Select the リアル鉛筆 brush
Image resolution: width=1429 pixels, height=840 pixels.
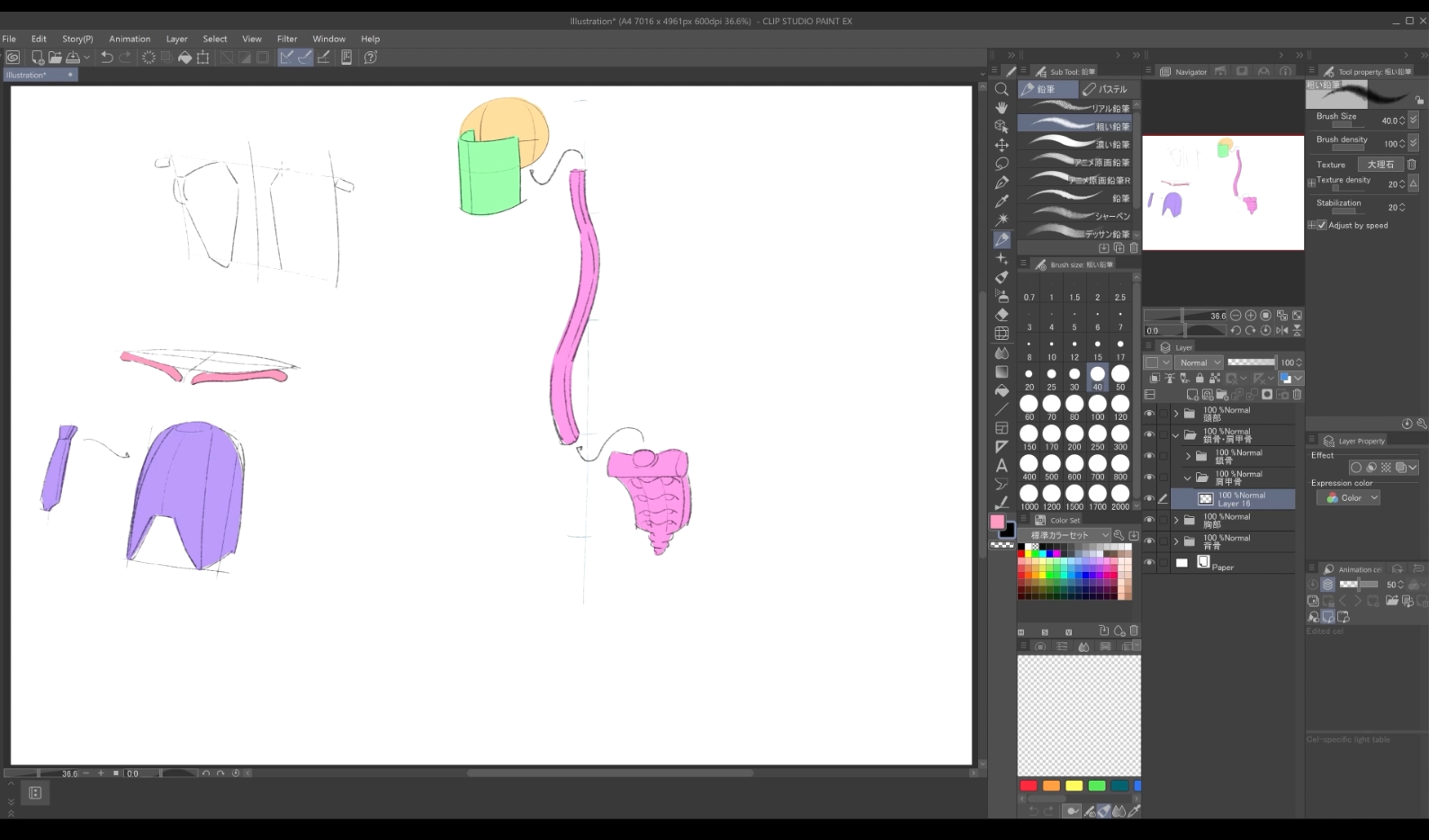[x=1075, y=108]
